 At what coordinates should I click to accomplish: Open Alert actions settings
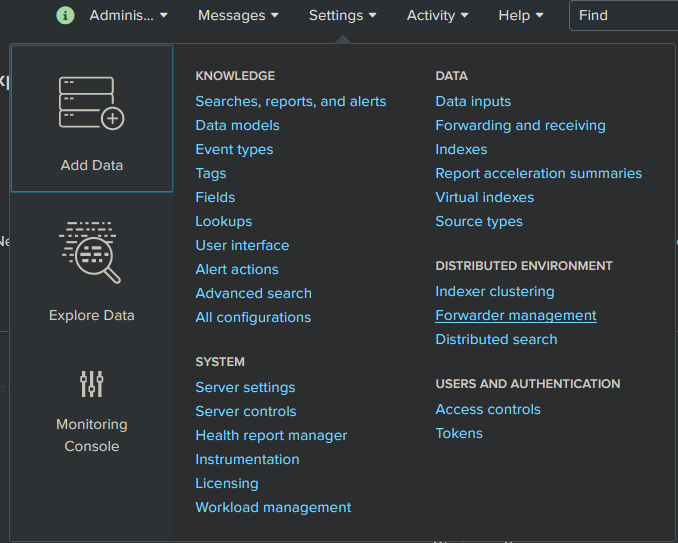237,269
